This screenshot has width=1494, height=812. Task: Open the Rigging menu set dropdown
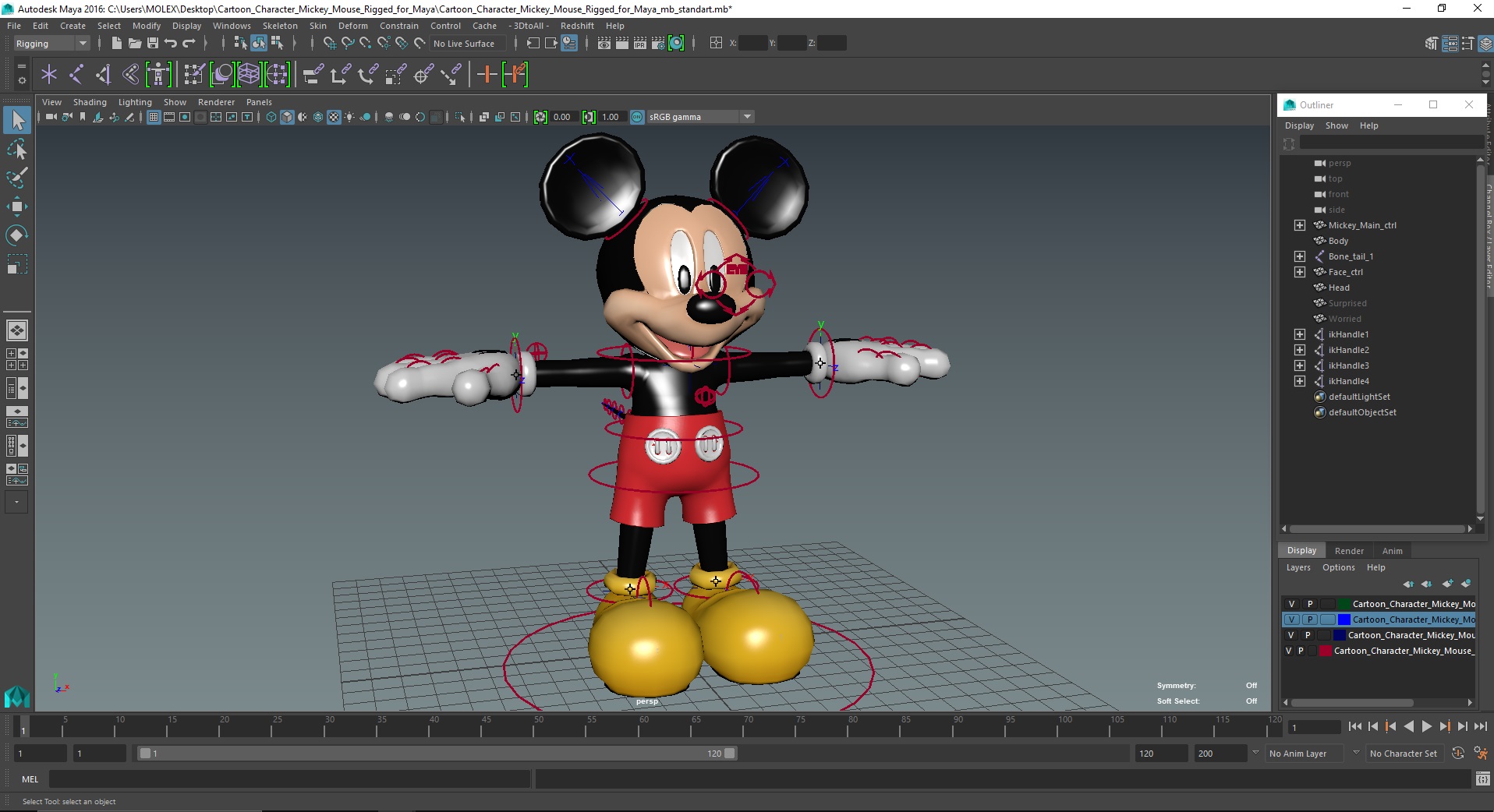51,44
